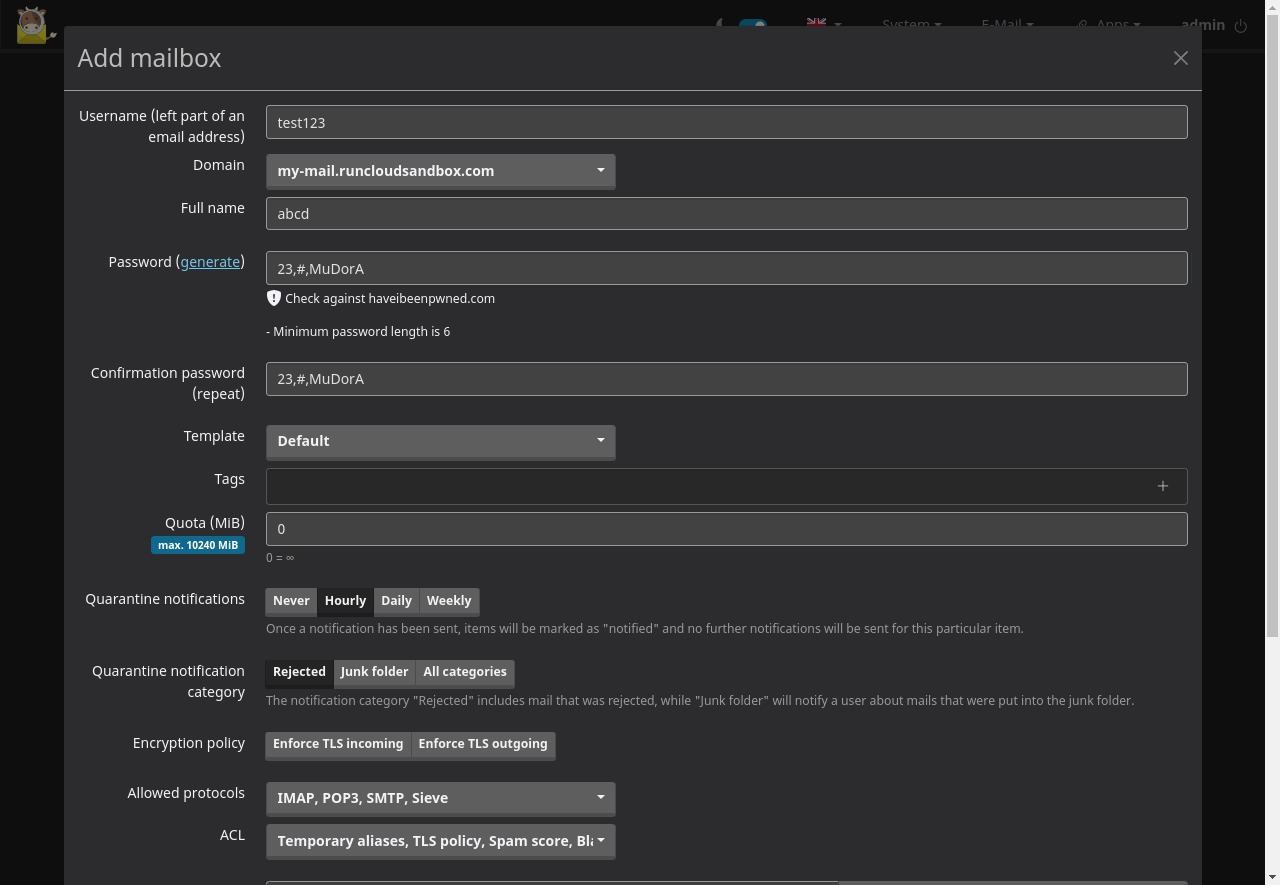Enable Enforce TLS incoming

coord(338,744)
